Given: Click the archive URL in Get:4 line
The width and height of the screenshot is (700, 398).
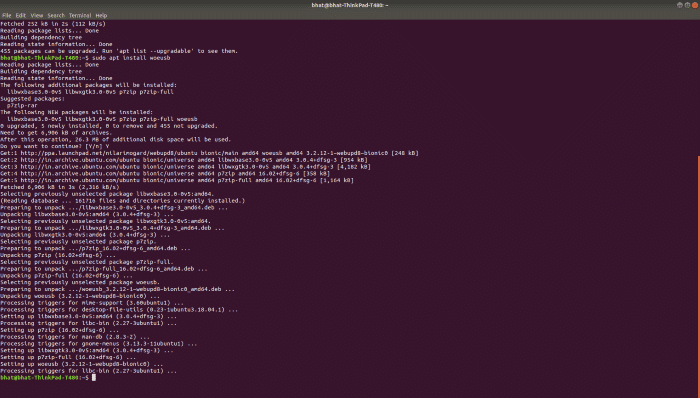Looking at the screenshot, I should [x=80, y=174].
